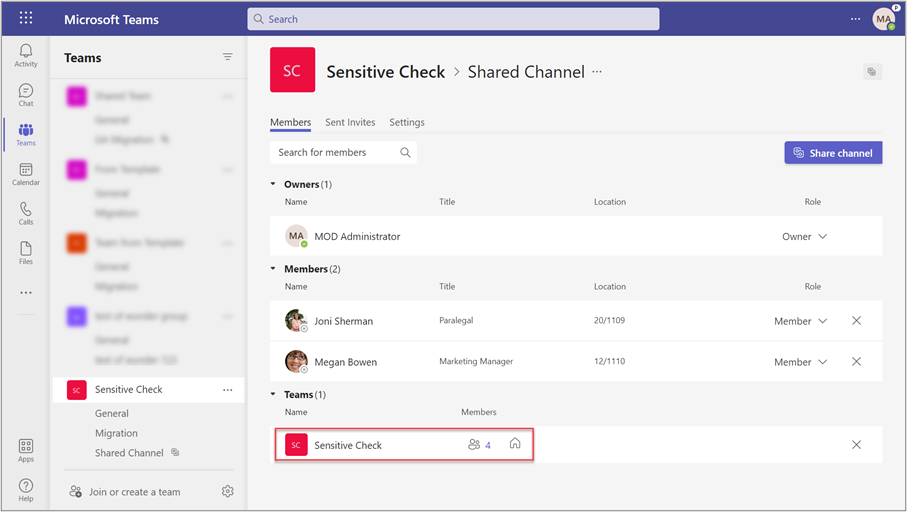This screenshot has height=512, width=907.
Task: Collapse the Owners section
Action: pos(275,184)
